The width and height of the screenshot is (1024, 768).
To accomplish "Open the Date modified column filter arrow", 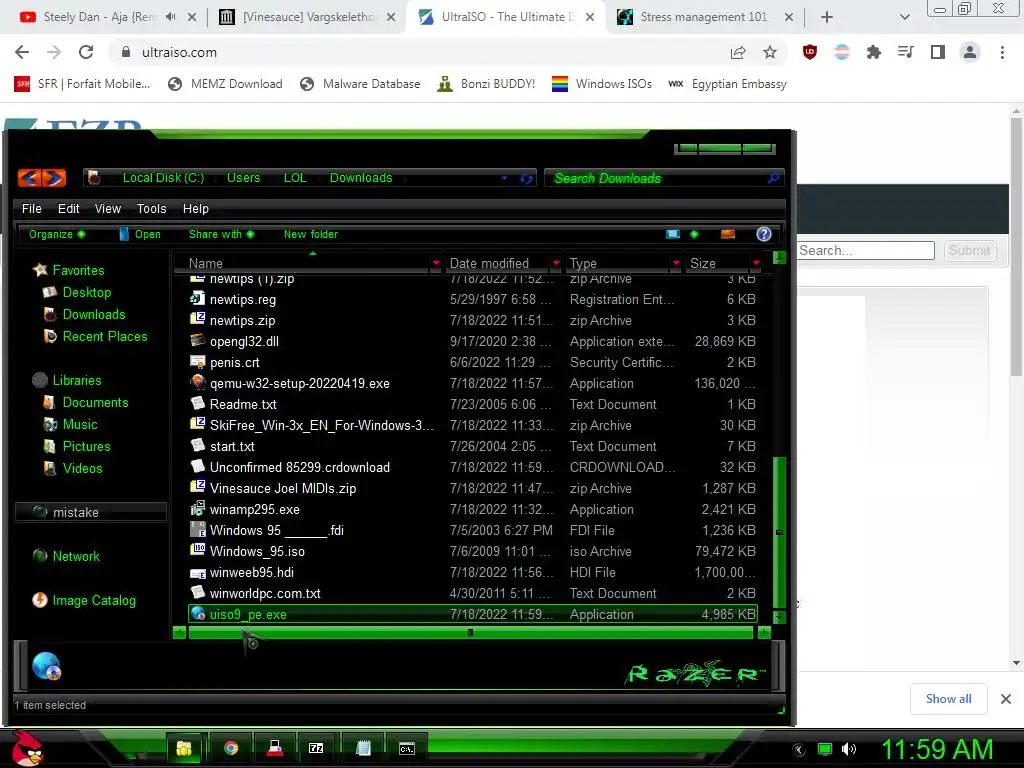I will (556, 263).
